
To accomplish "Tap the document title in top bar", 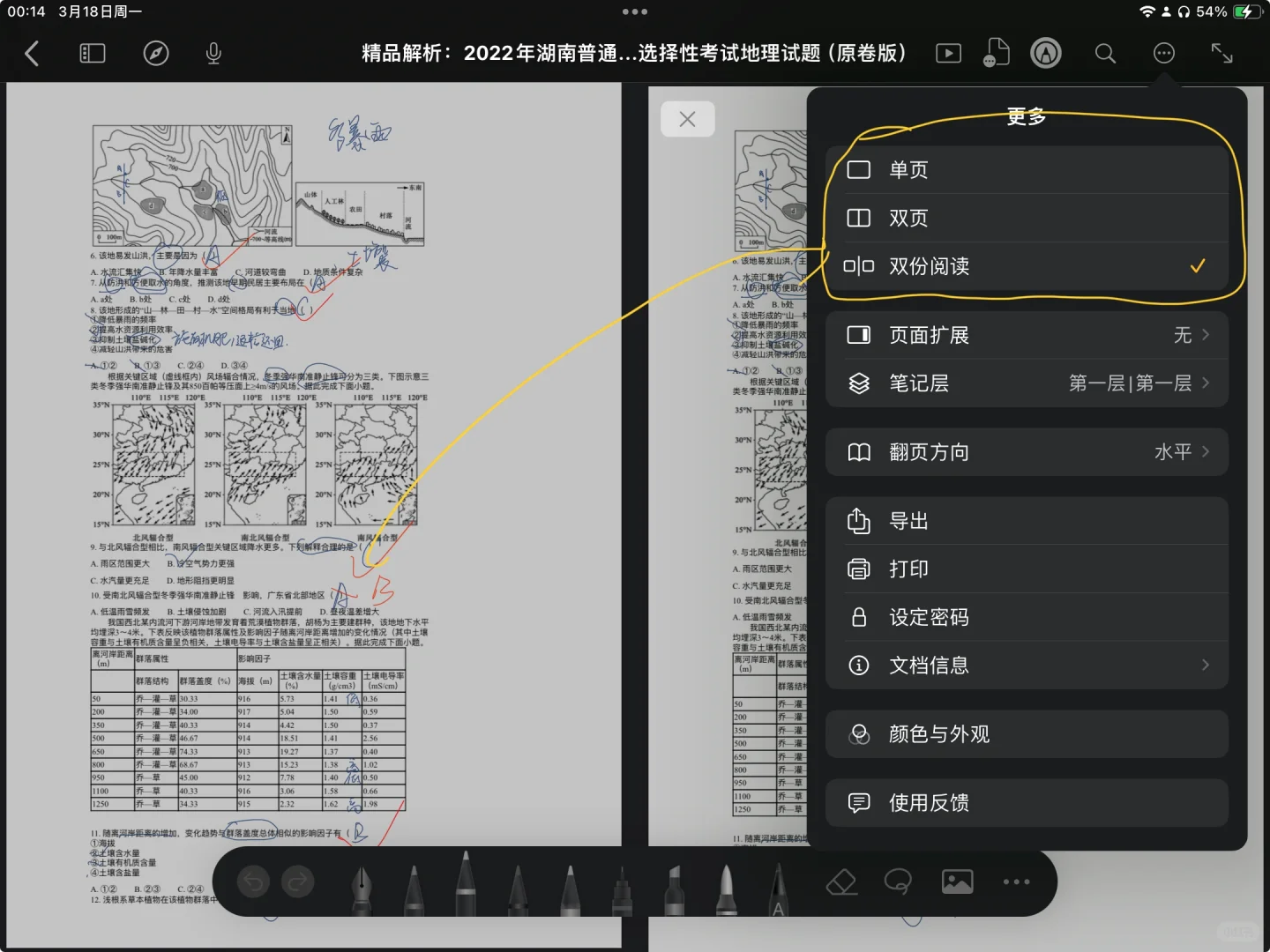I will 634,54.
